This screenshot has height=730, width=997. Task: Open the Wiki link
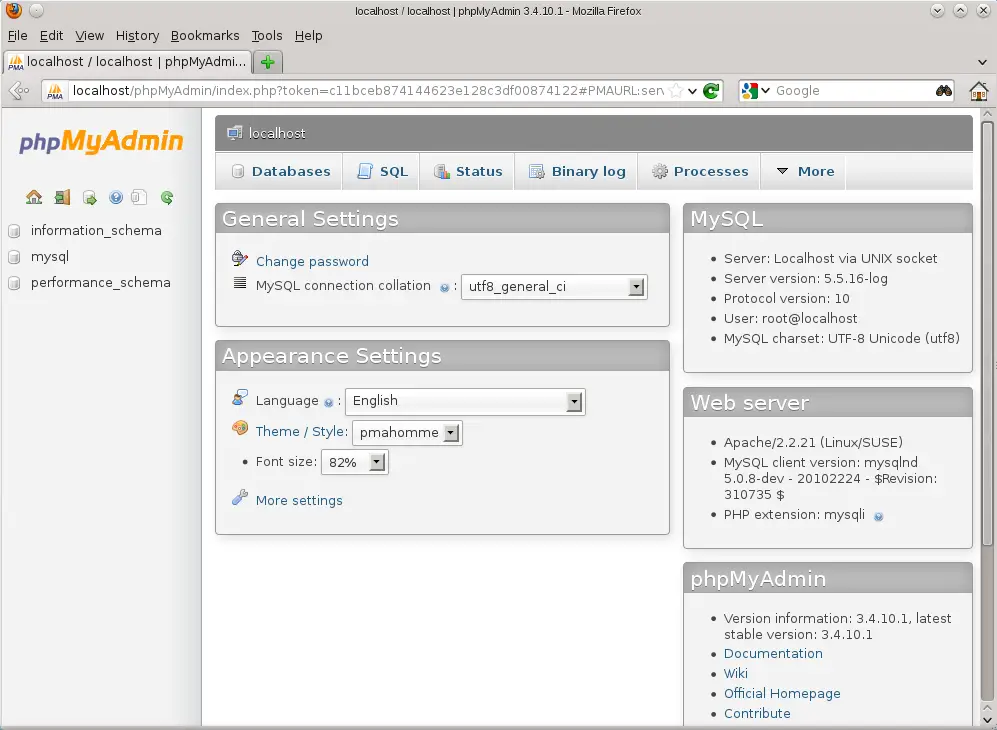click(736, 673)
